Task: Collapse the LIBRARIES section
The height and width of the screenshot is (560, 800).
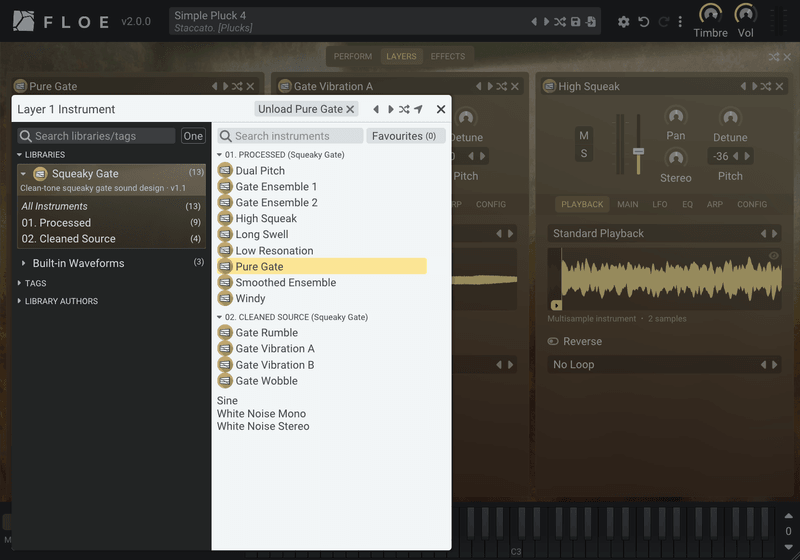Action: coord(41,155)
